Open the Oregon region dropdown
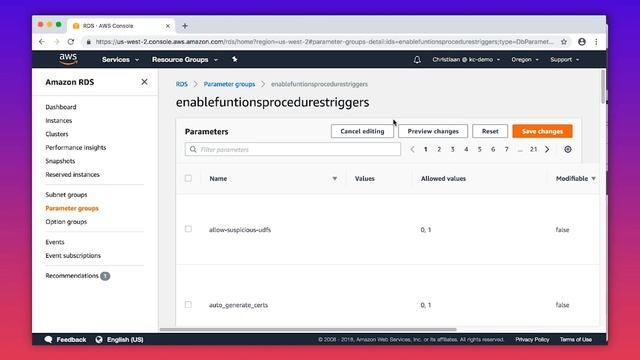 tap(525, 60)
